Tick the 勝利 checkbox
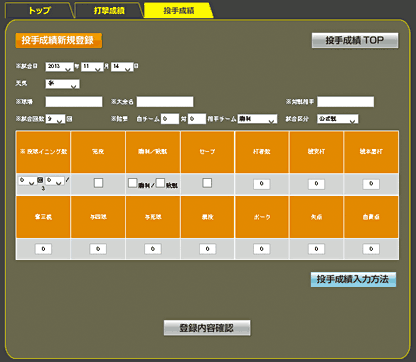The width and height of the screenshot is (416, 362). click(133, 183)
